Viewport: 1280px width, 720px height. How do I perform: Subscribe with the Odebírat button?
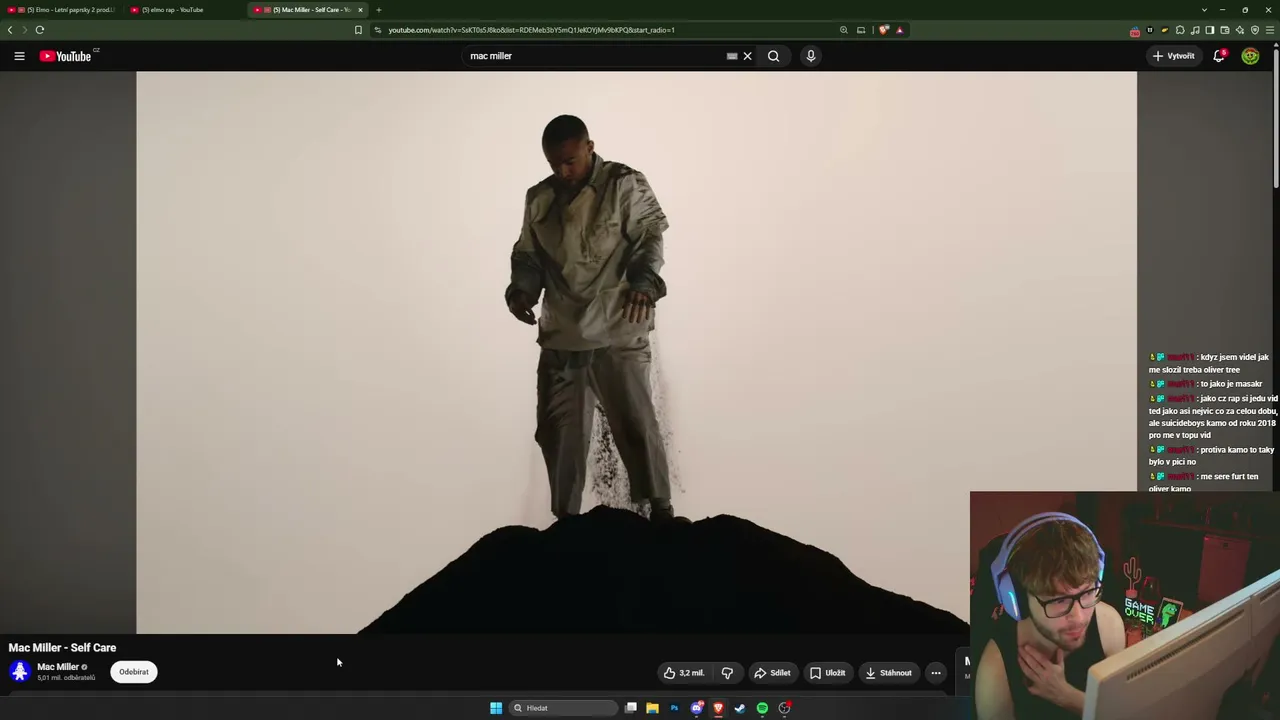click(x=134, y=672)
